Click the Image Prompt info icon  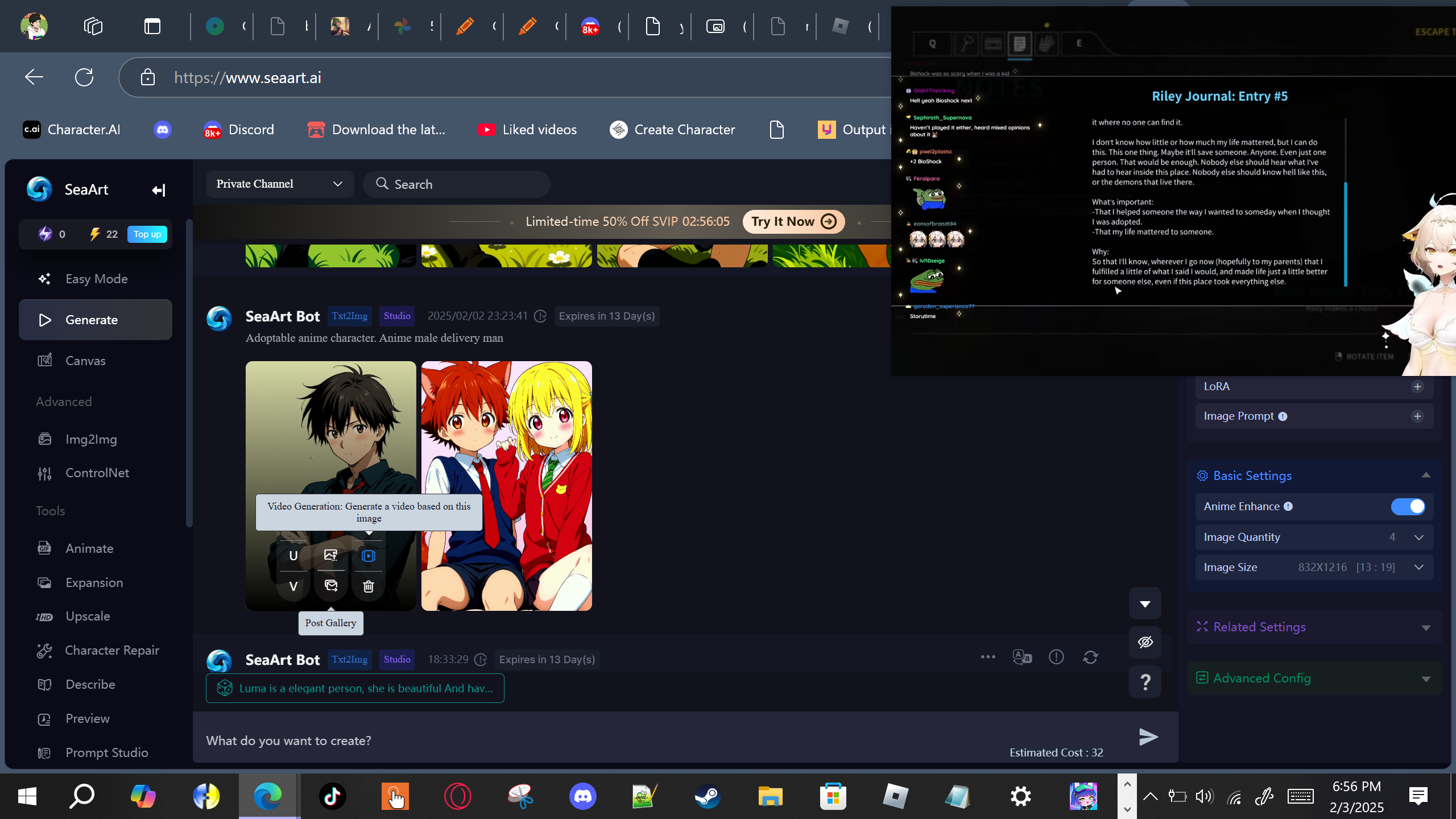pos(1283,416)
